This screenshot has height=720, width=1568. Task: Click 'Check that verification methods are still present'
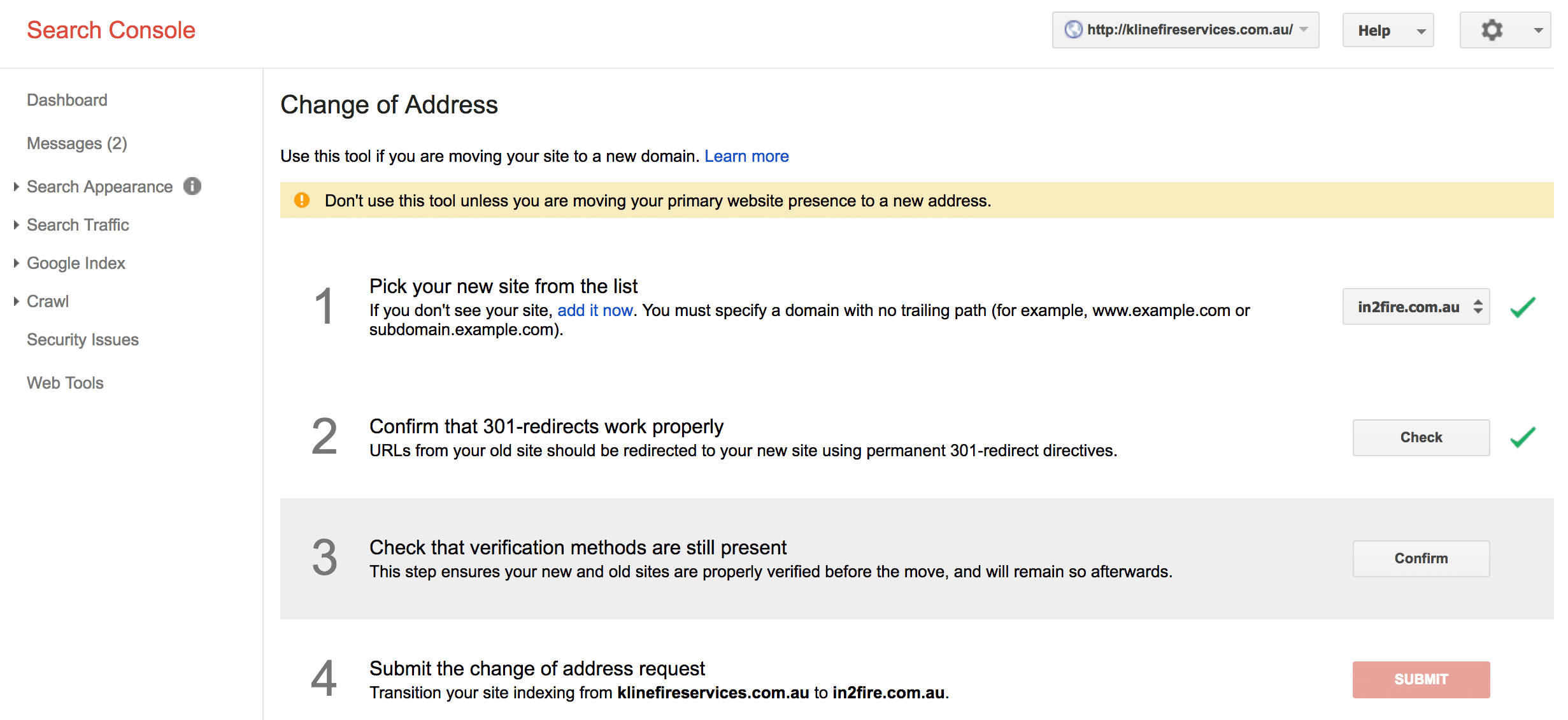(x=578, y=547)
